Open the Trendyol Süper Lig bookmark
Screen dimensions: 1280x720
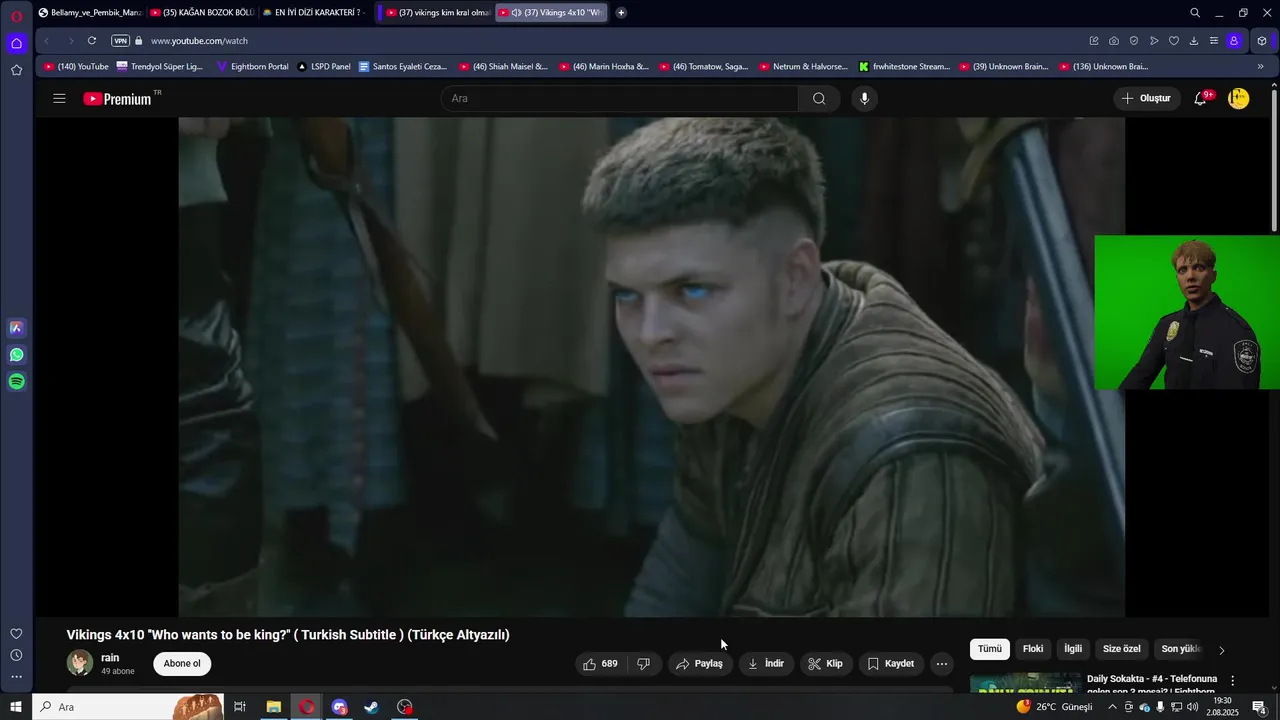[x=160, y=67]
